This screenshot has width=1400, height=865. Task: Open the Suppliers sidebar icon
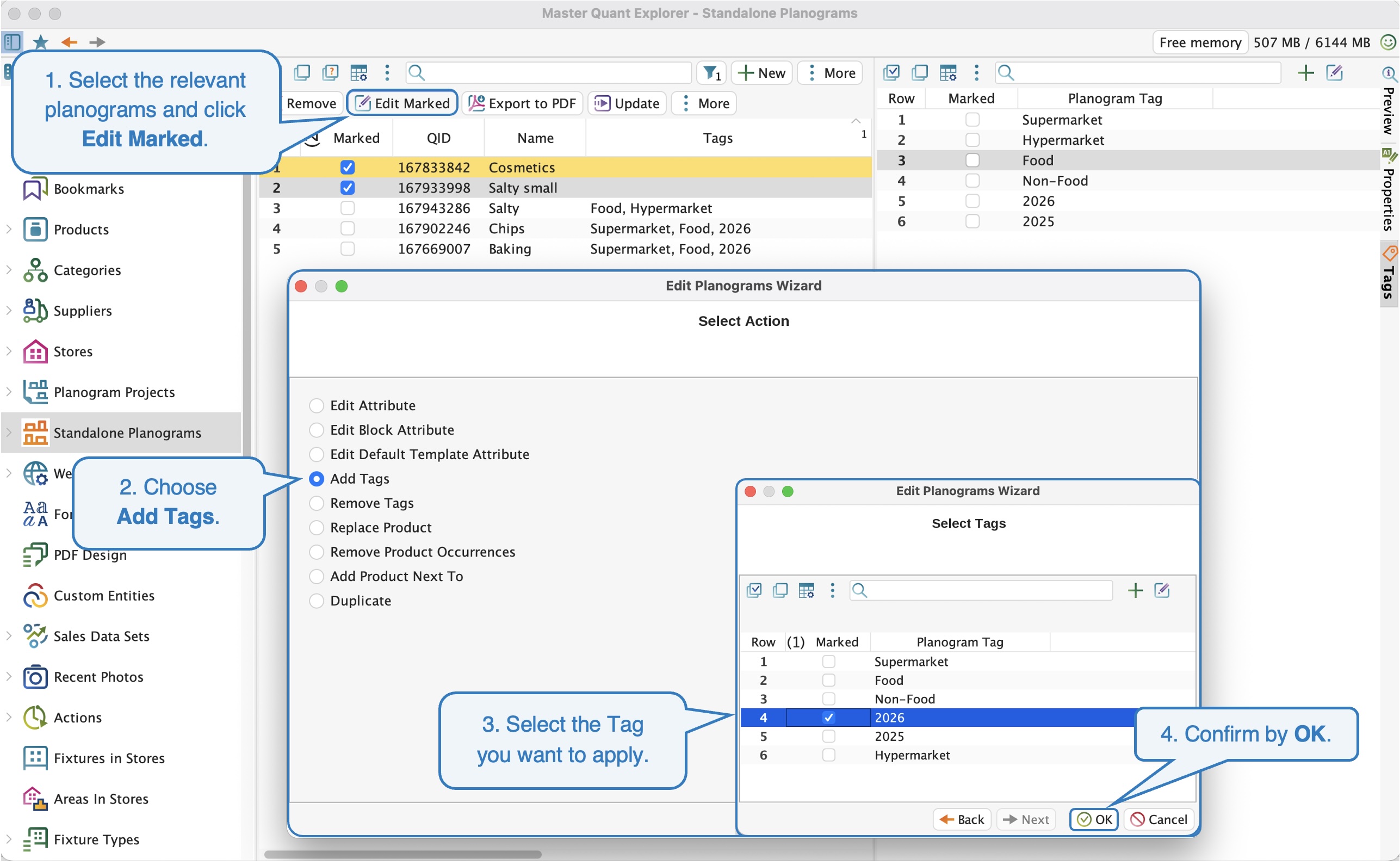coord(35,311)
